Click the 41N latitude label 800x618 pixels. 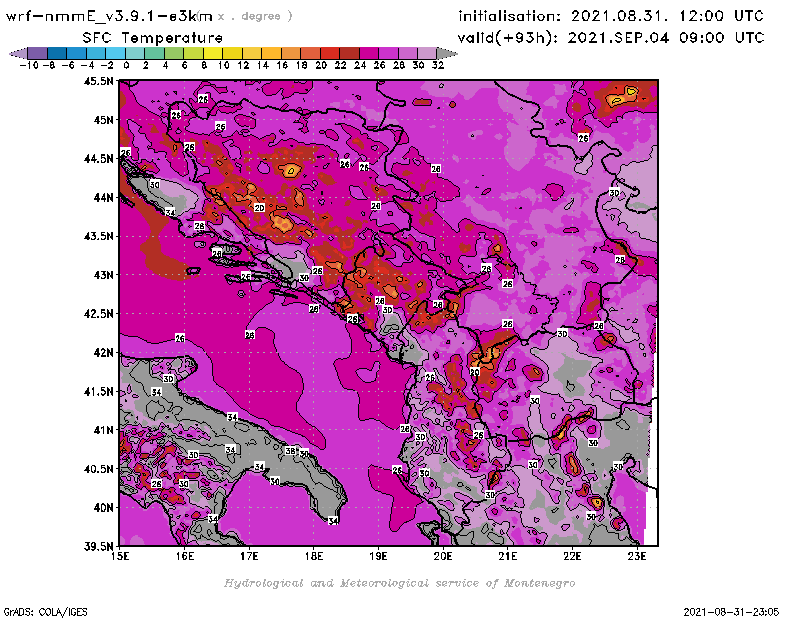(103, 430)
